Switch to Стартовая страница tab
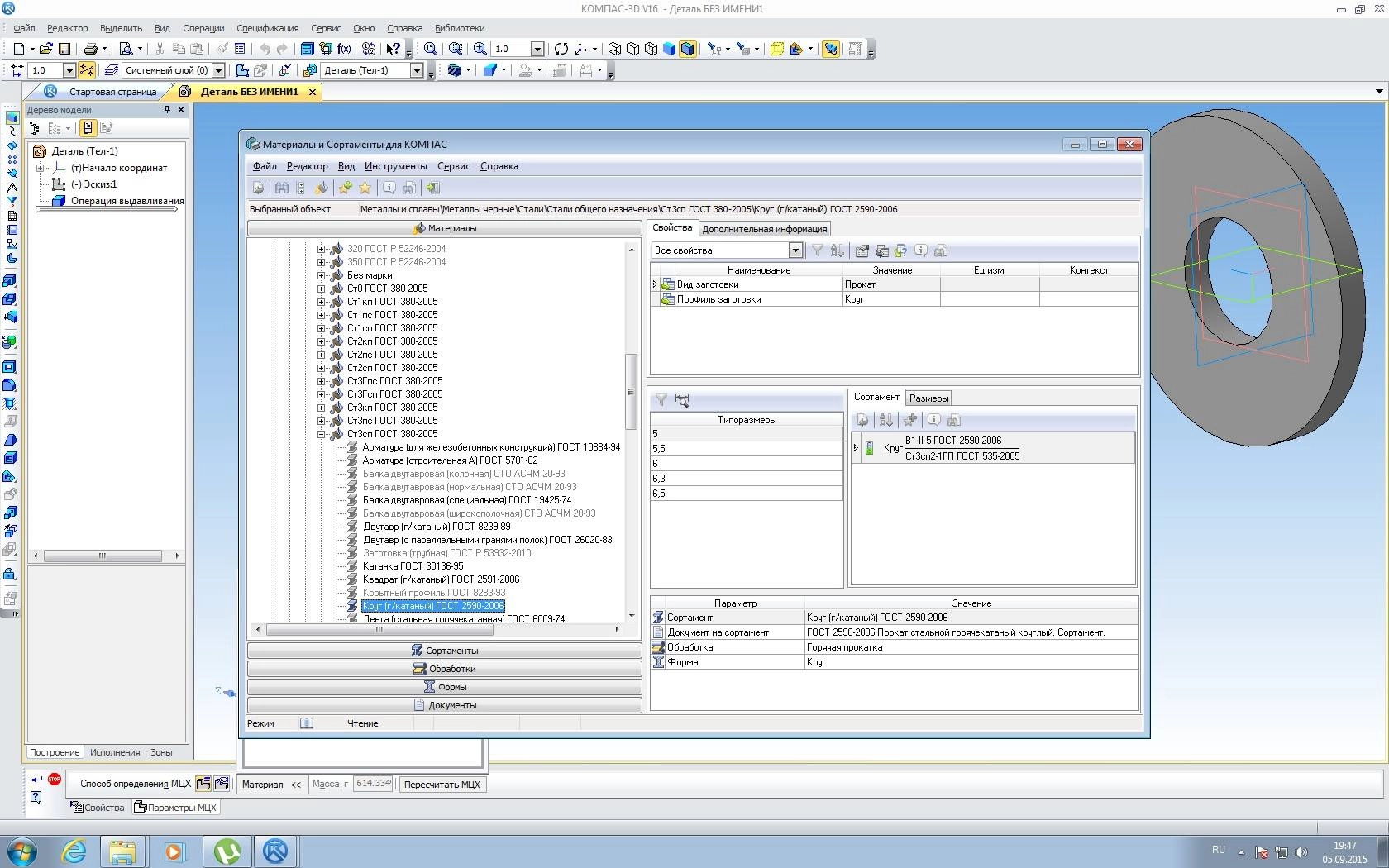Image resolution: width=1389 pixels, height=868 pixels. (x=112, y=92)
